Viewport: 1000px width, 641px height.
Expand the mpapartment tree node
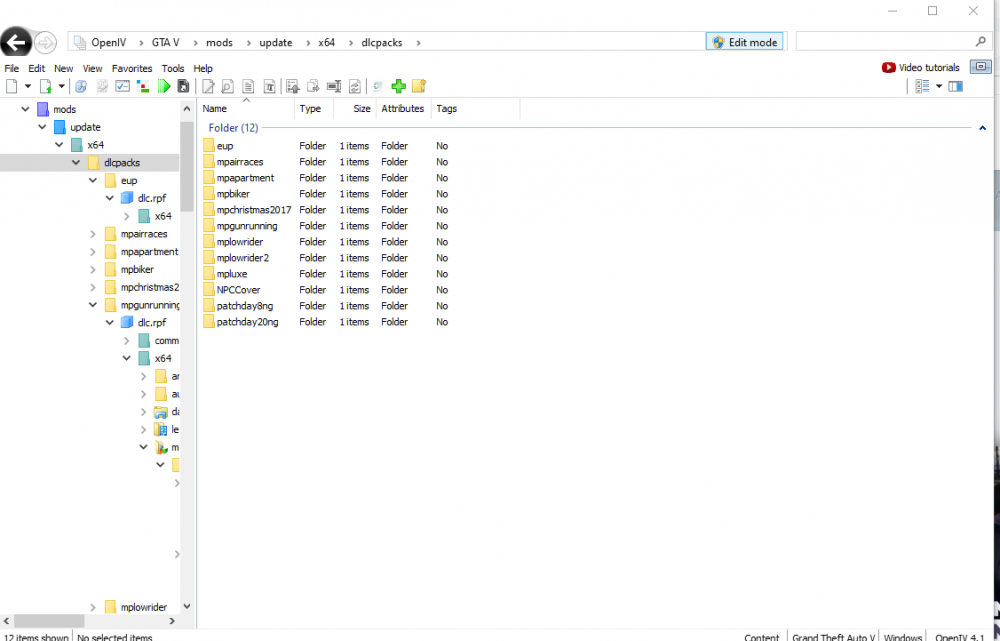pyautogui.click(x=92, y=252)
